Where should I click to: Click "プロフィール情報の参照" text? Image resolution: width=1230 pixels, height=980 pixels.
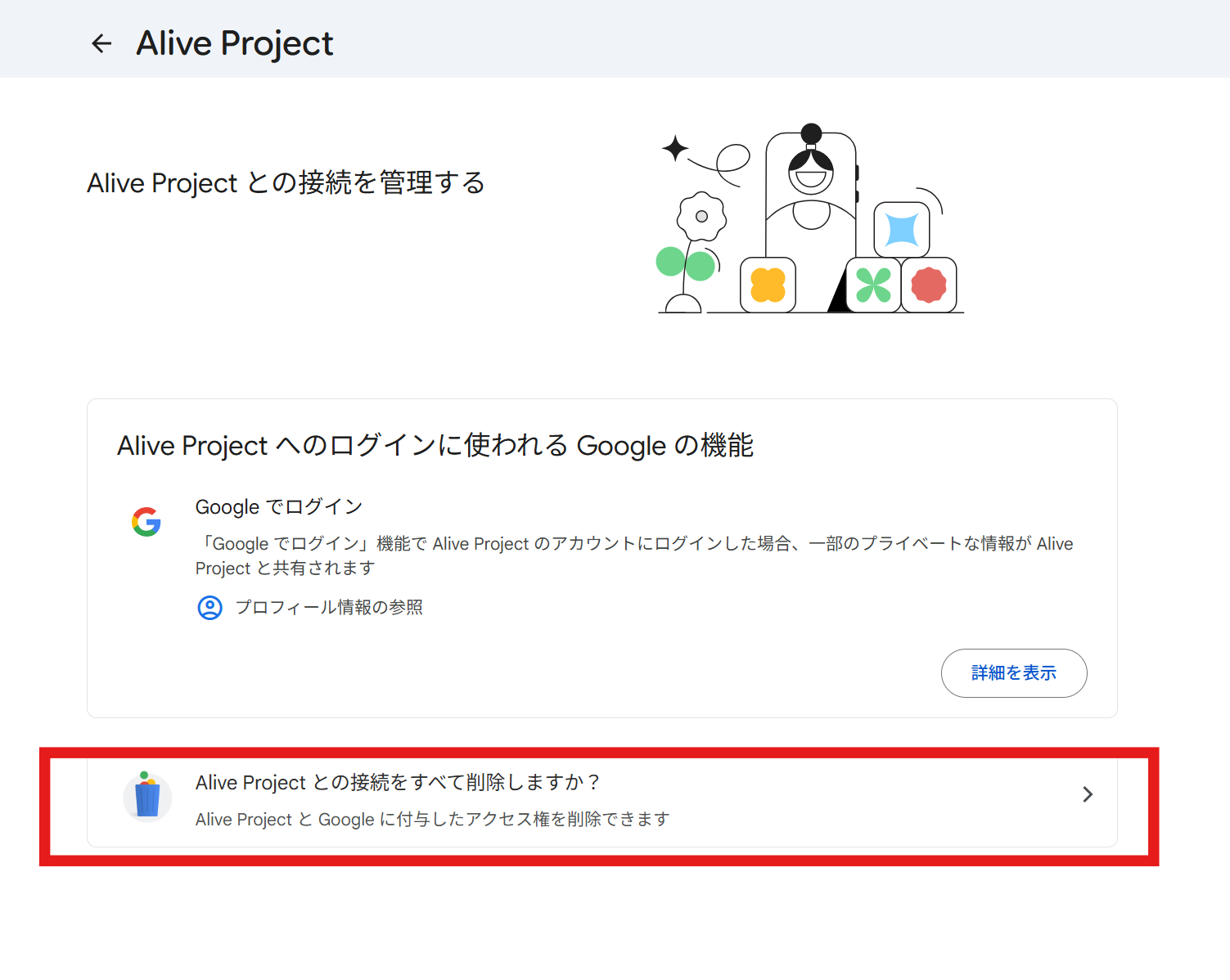(x=329, y=608)
